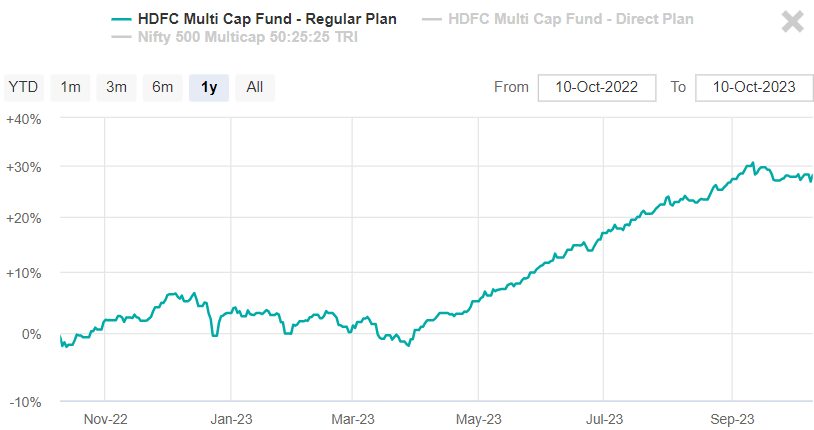
Task: Switch to the 1m time range
Action: pyautogui.click(x=70, y=87)
